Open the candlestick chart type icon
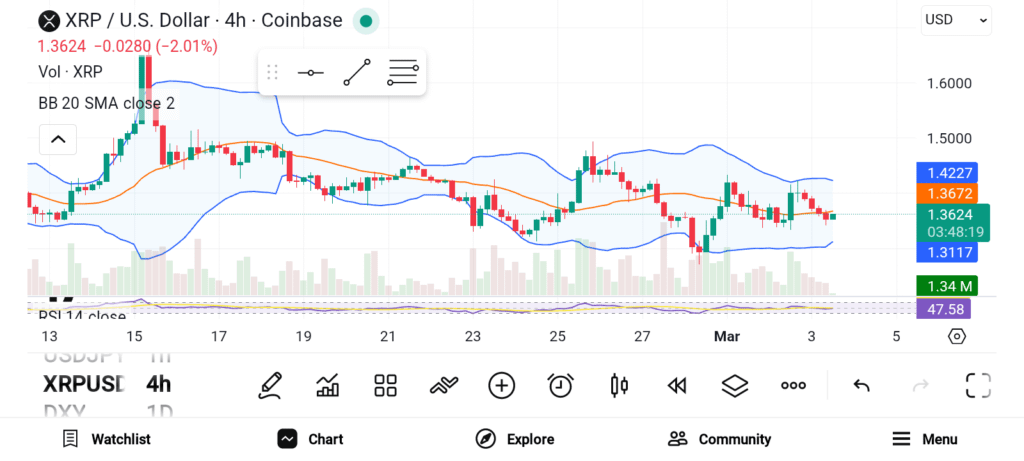 (619, 385)
